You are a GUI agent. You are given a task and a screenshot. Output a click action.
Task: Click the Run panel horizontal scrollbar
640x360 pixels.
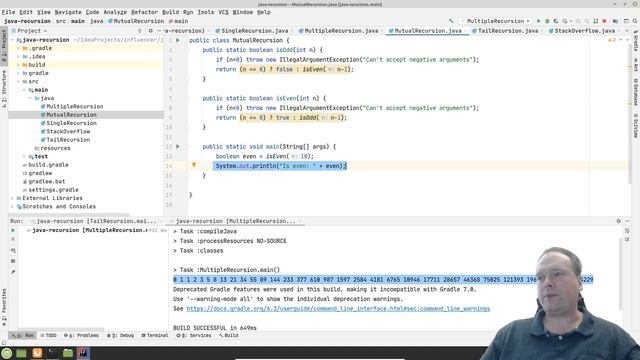coord(61,329)
